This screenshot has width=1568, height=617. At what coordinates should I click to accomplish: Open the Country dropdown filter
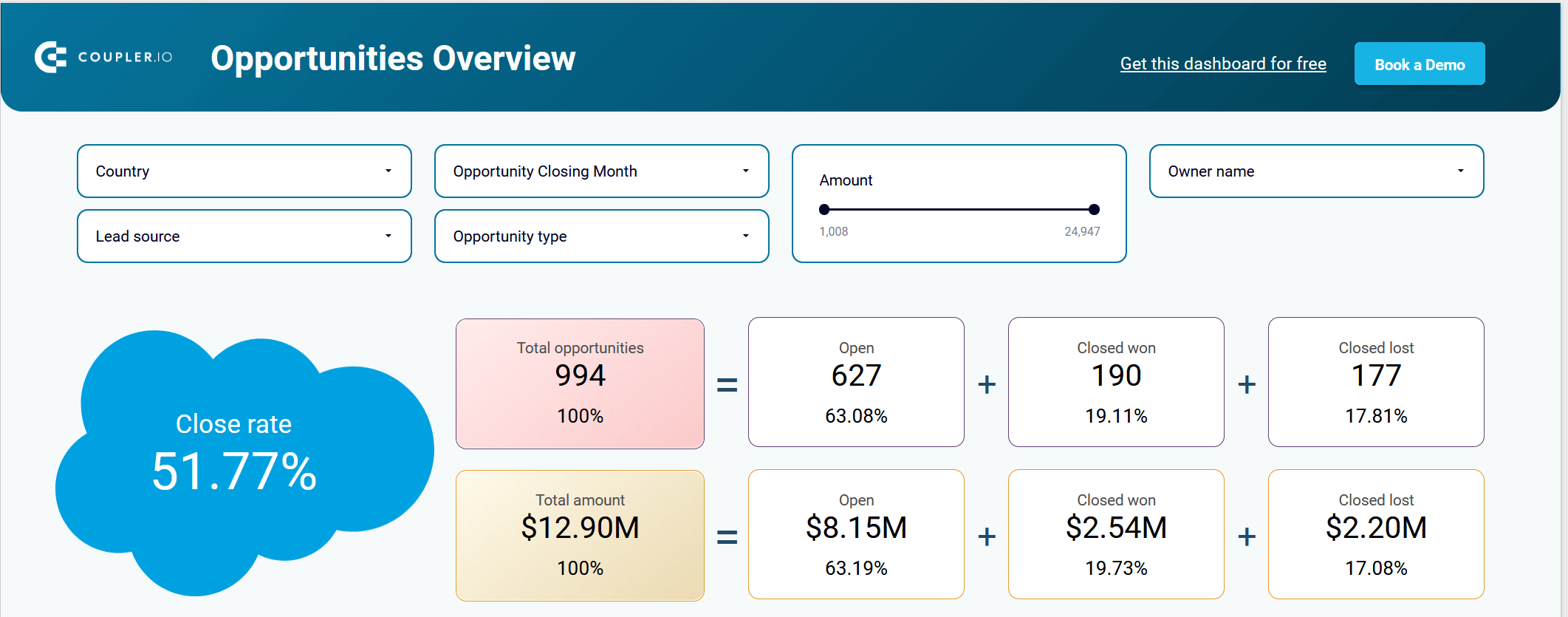[x=244, y=171]
